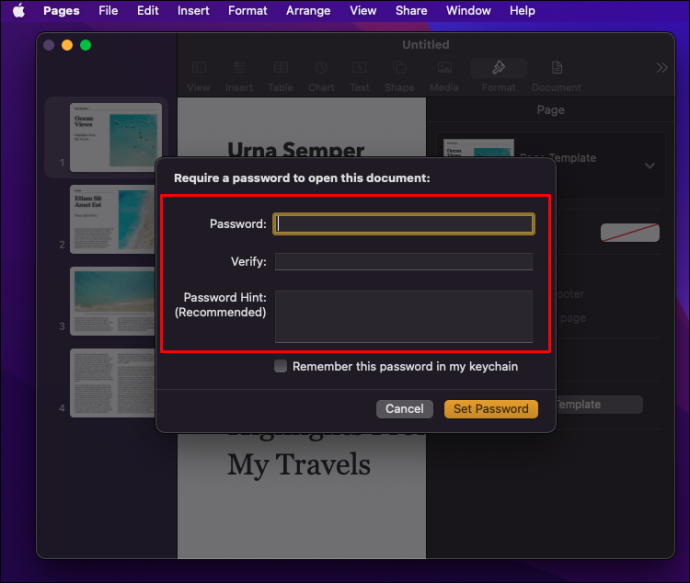Open the Format menu in menu bar

tap(247, 11)
